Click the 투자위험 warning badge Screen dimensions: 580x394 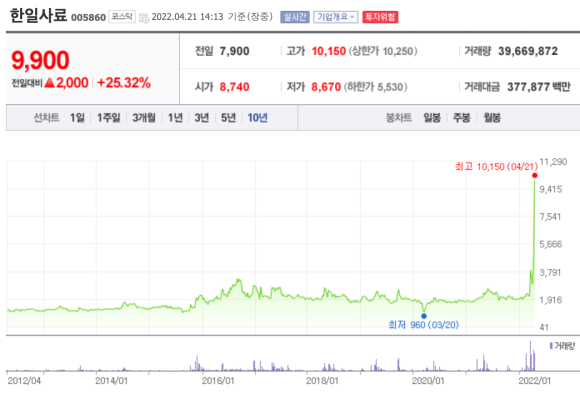[380, 17]
